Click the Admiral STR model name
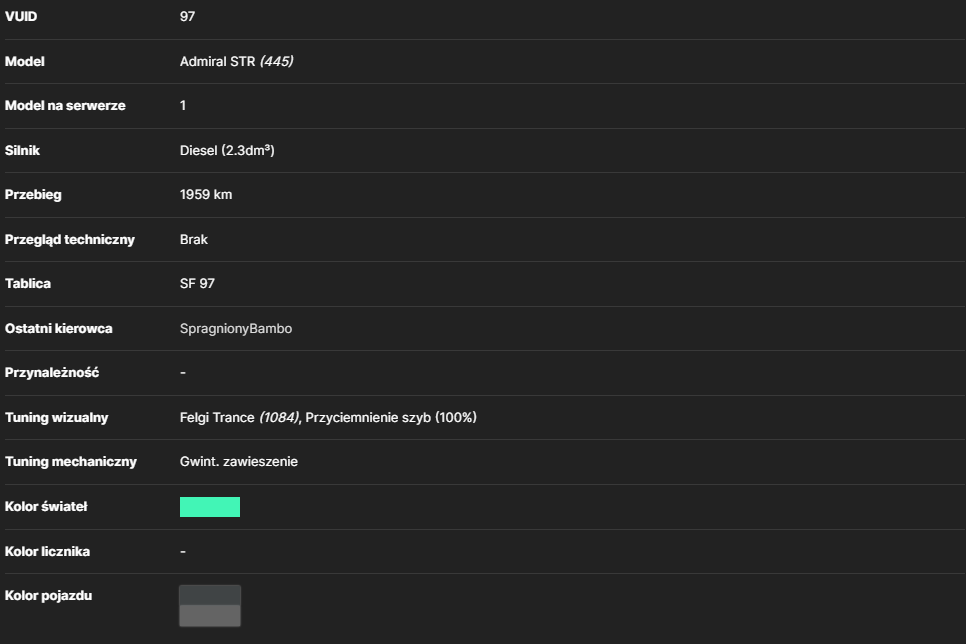 pos(217,61)
